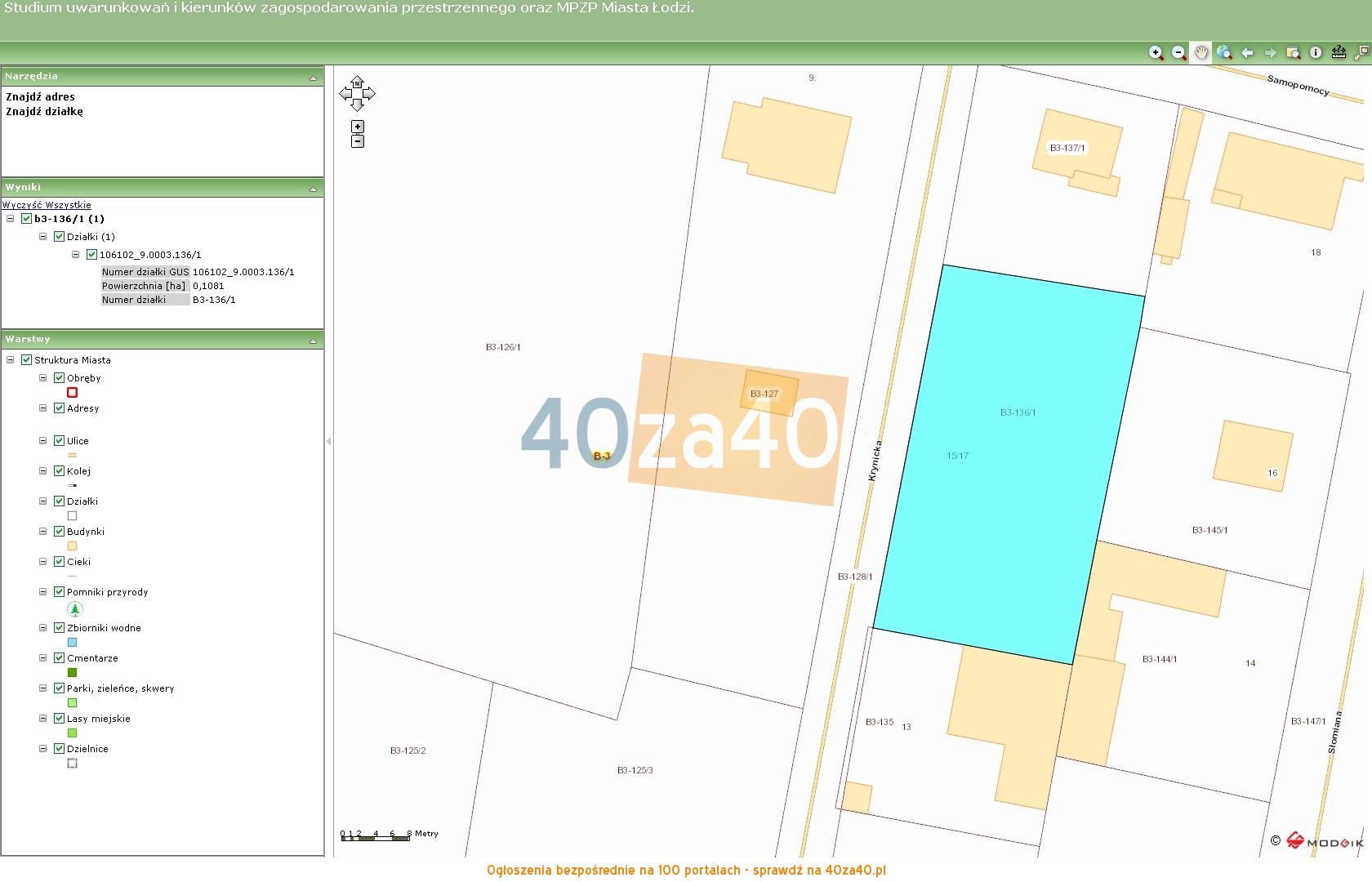Collapse the 106102_9.0003.136/1 node

pyautogui.click(x=75, y=255)
